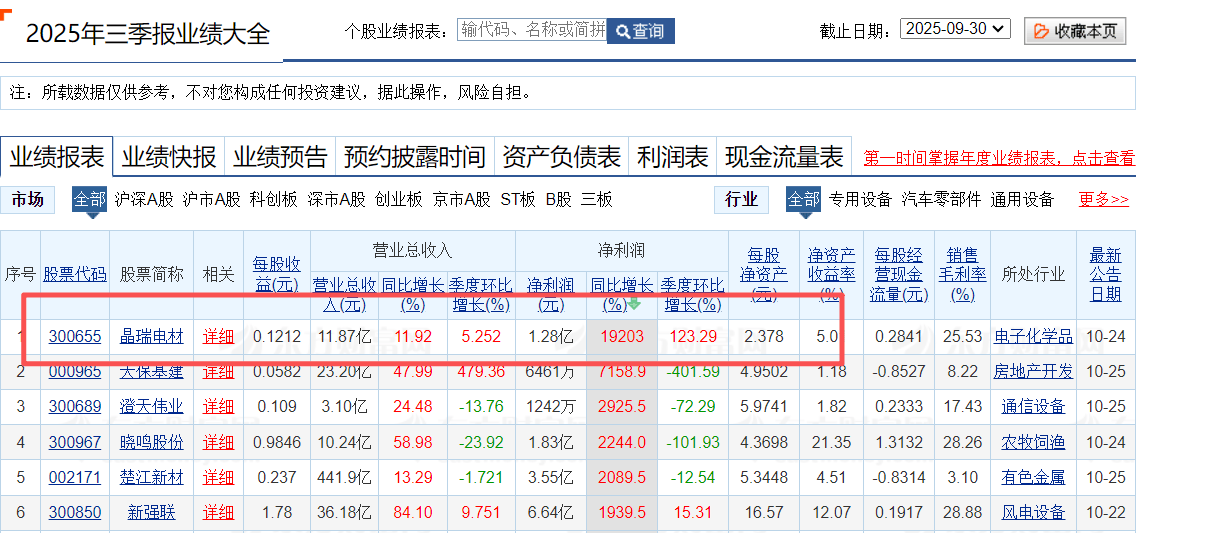Switch to the 业绩快报 tab

pyautogui.click(x=169, y=157)
